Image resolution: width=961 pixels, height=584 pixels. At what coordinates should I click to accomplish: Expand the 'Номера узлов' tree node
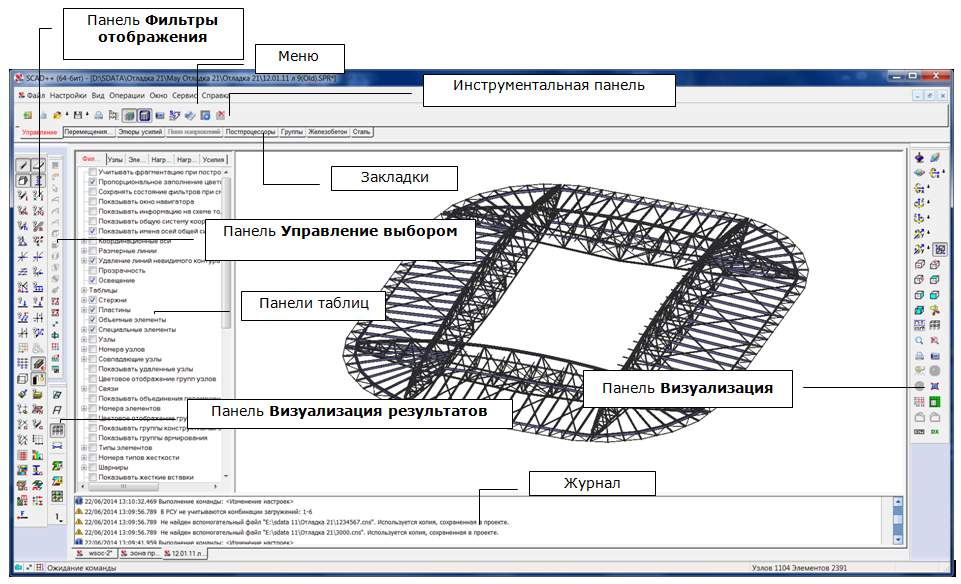(84, 349)
